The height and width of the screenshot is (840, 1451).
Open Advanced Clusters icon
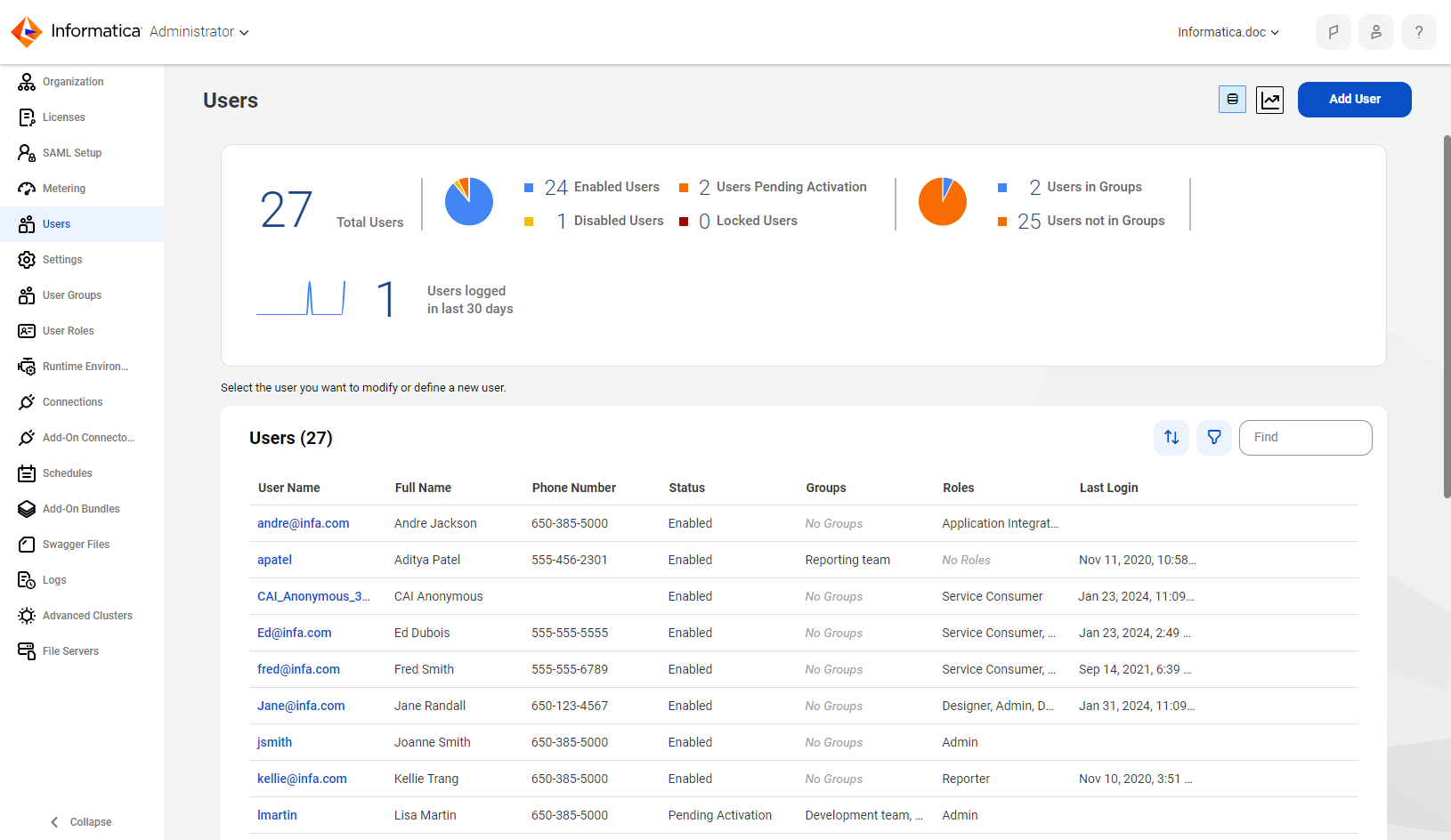27,616
